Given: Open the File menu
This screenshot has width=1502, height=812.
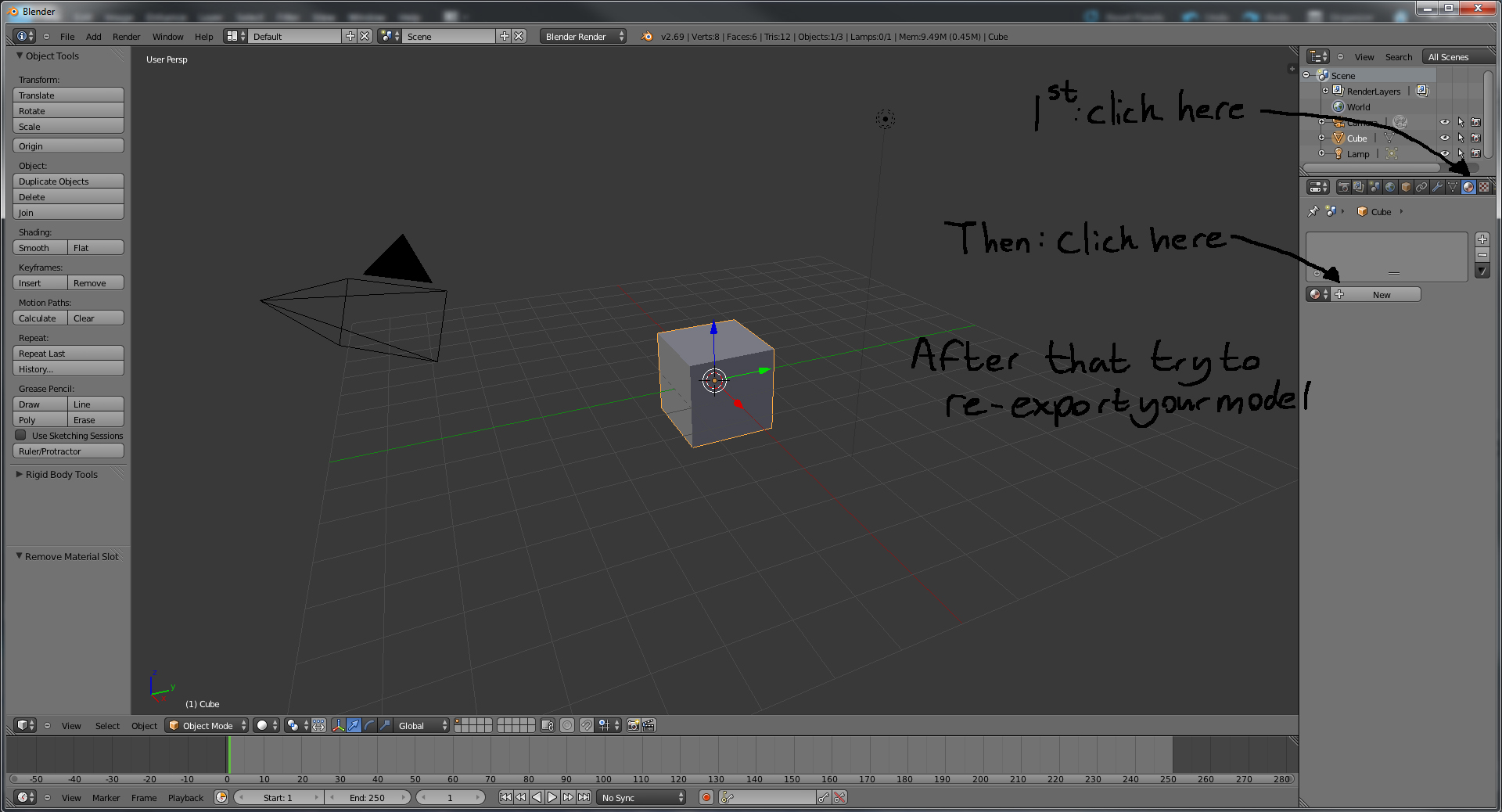Looking at the screenshot, I should point(67,36).
